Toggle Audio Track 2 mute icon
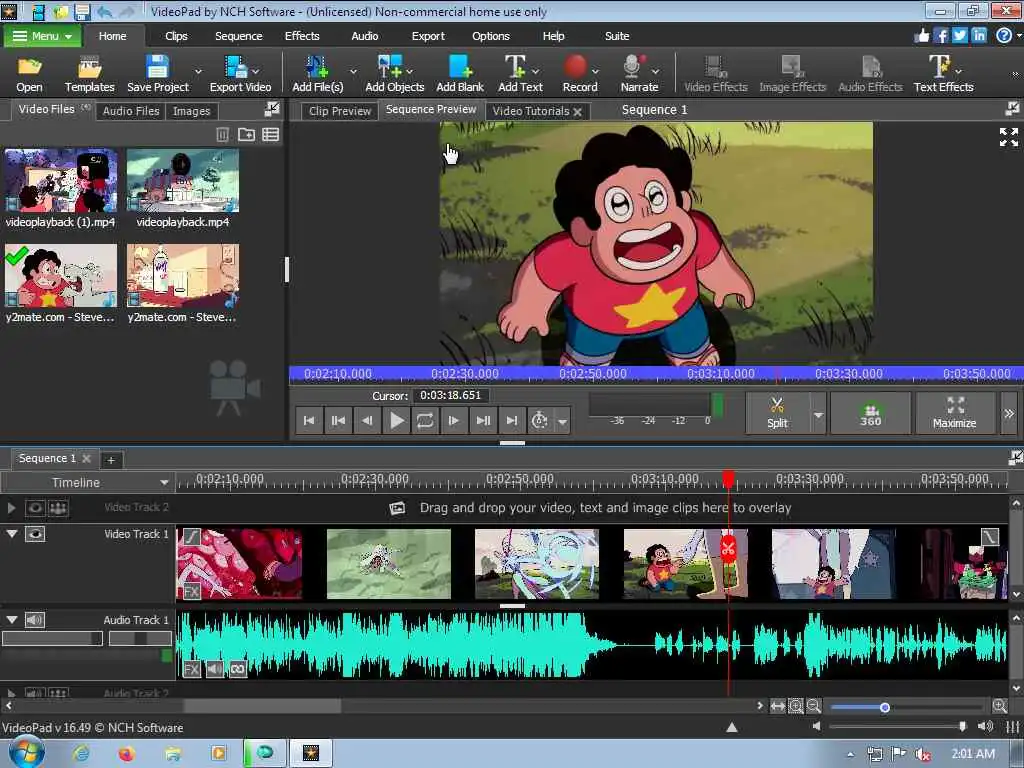Image resolution: width=1024 pixels, height=768 pixels. point(35,693)
